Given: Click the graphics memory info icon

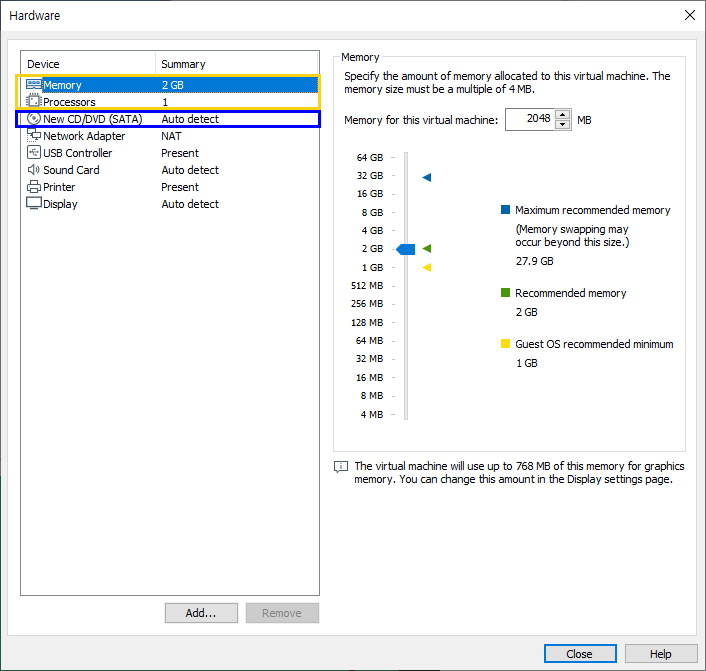Looking at the screenshot, I should coord(341,467).
